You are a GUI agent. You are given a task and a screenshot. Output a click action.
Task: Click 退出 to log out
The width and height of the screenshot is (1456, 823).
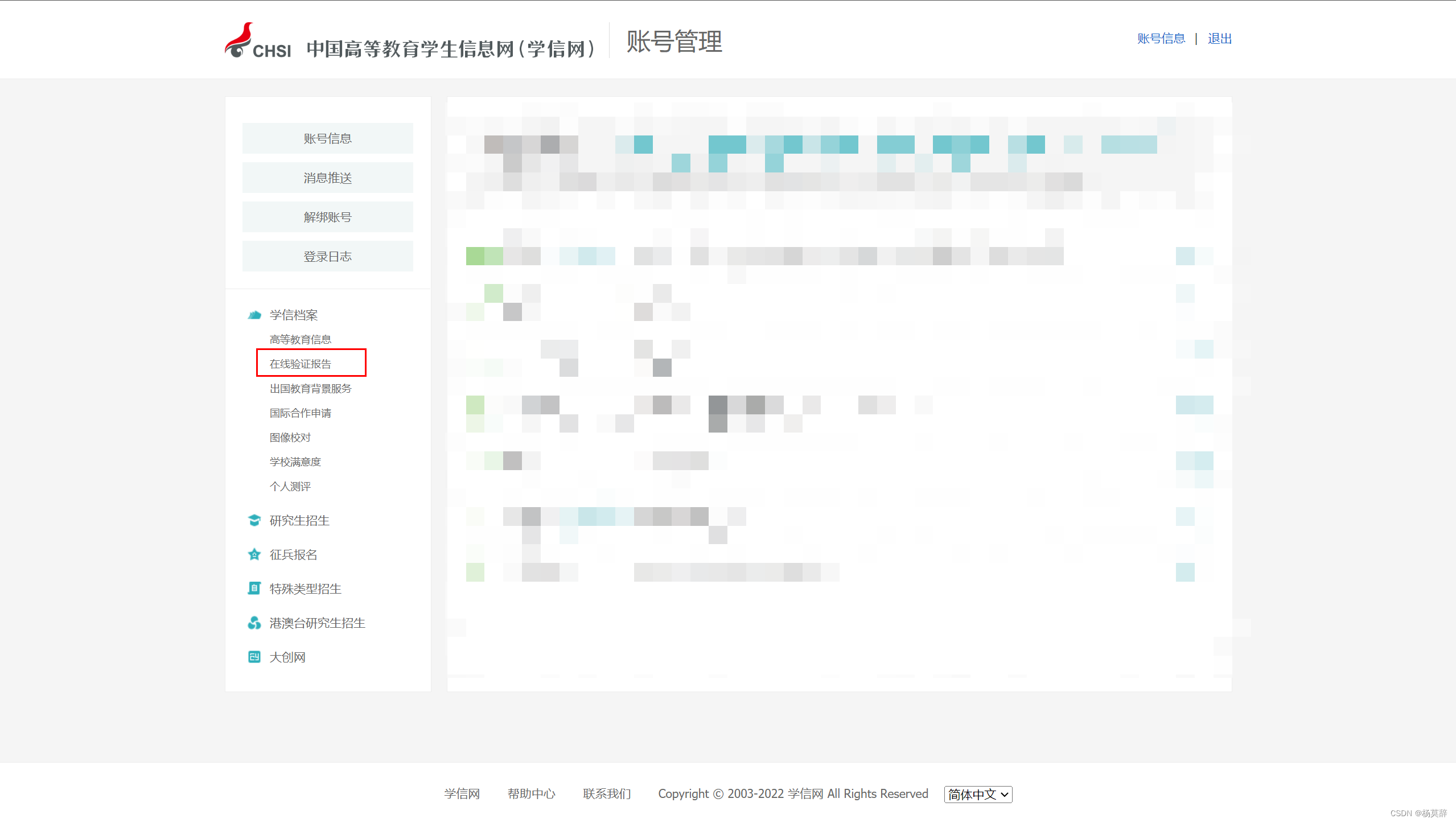pyautogui.click(x=1220, y=39)
